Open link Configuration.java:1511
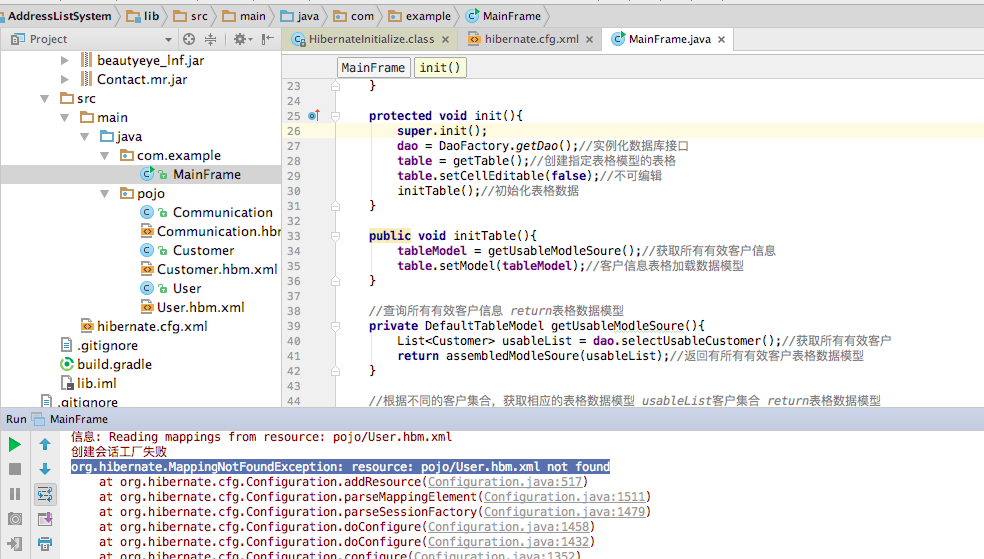984x559 pixels. coord(564,497)
